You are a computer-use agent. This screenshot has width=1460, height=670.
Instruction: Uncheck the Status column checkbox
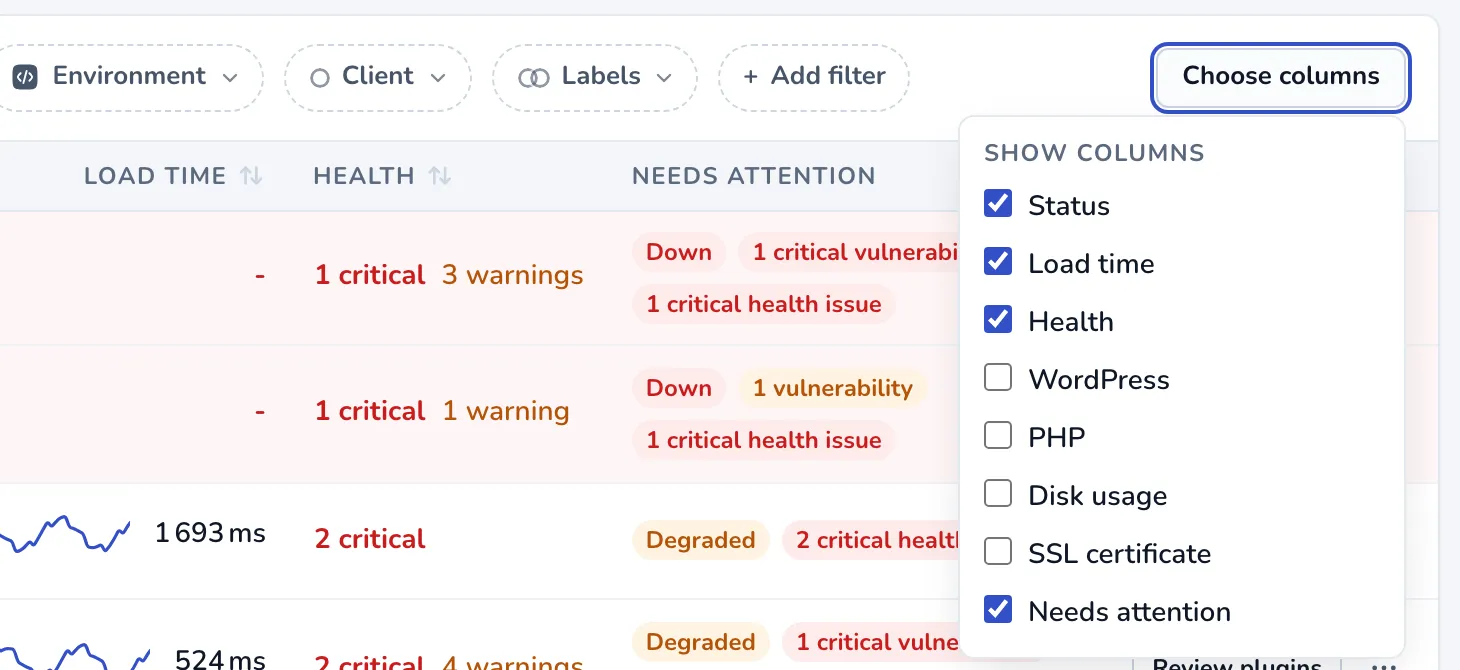(x=998, y=204)
